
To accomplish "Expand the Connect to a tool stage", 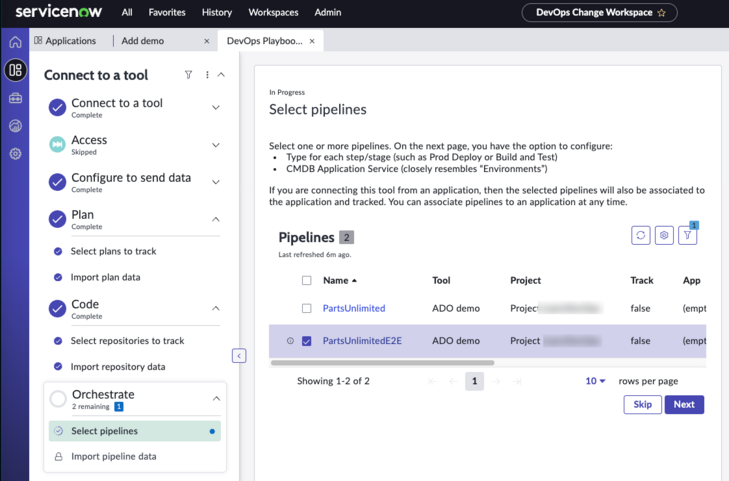I will (216, 107).
